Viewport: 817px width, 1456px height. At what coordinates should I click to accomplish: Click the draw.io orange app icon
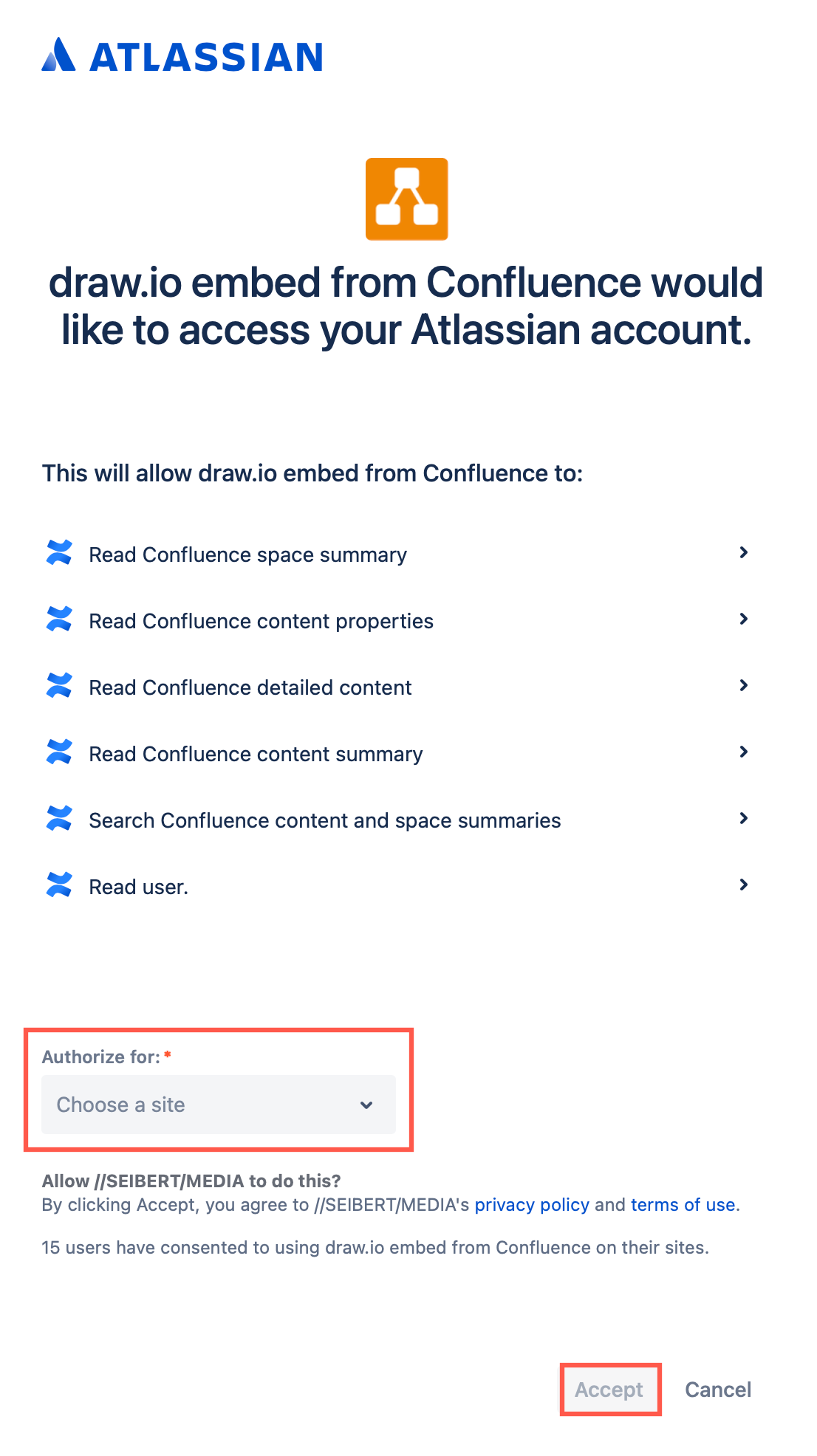(x=407, y=199)
